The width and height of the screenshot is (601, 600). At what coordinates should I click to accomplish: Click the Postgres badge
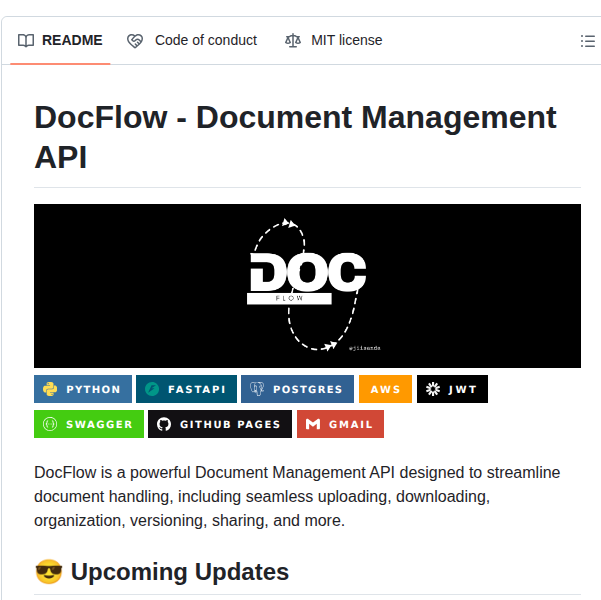point(297,389)
